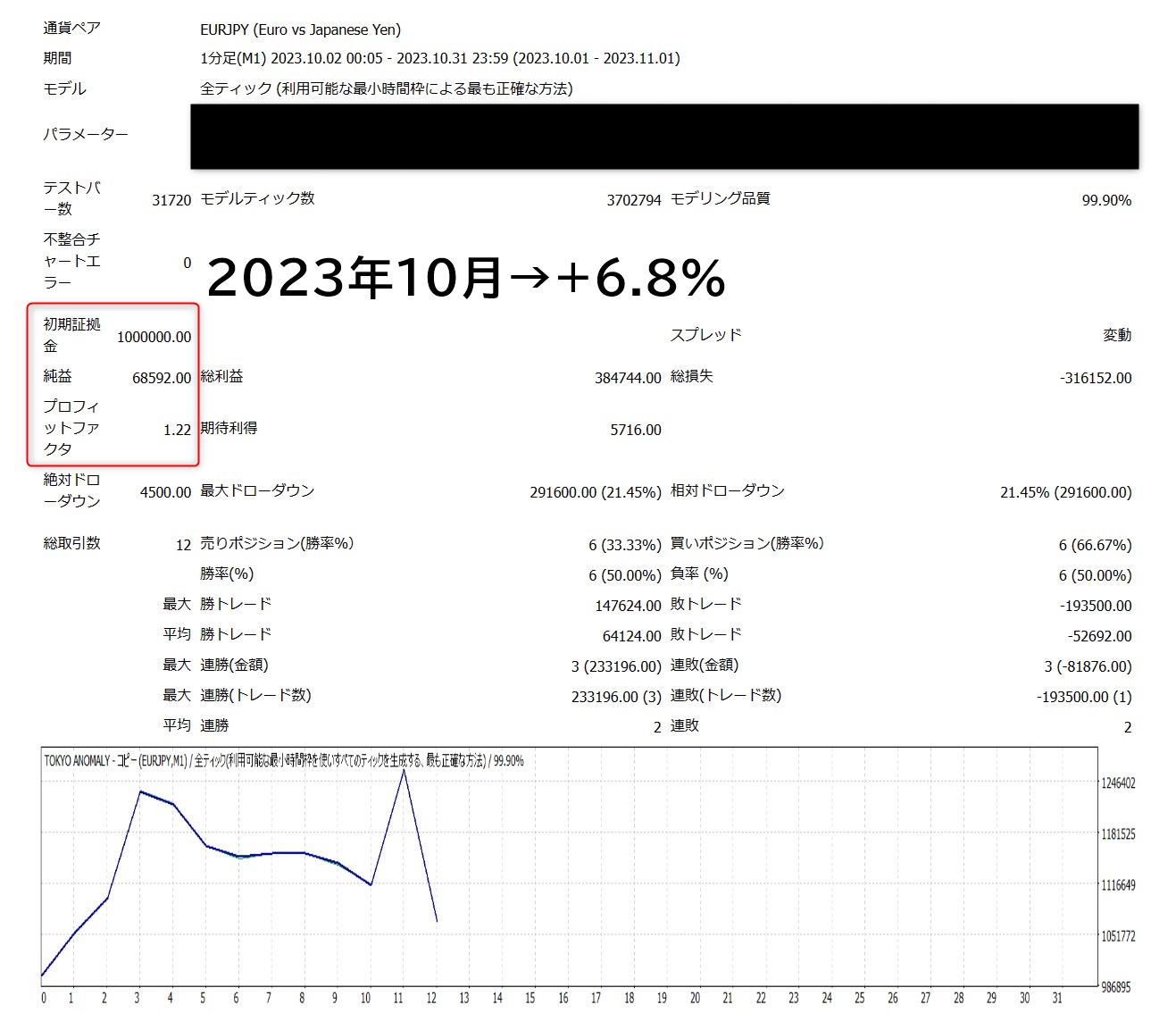Select the プロフィットファクタ value 1.22
Screen dimensions: 1176x1013
(x=177, y=430)
